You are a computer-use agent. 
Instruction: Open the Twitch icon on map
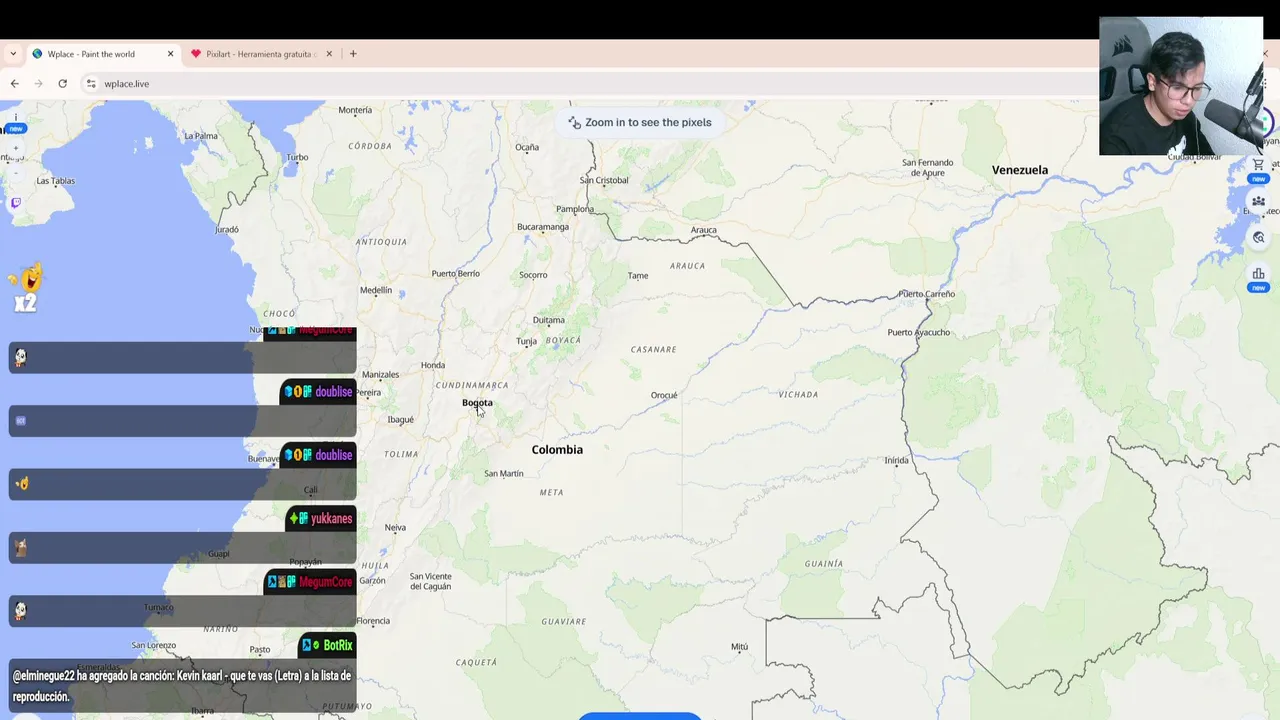tap(15, 203)
